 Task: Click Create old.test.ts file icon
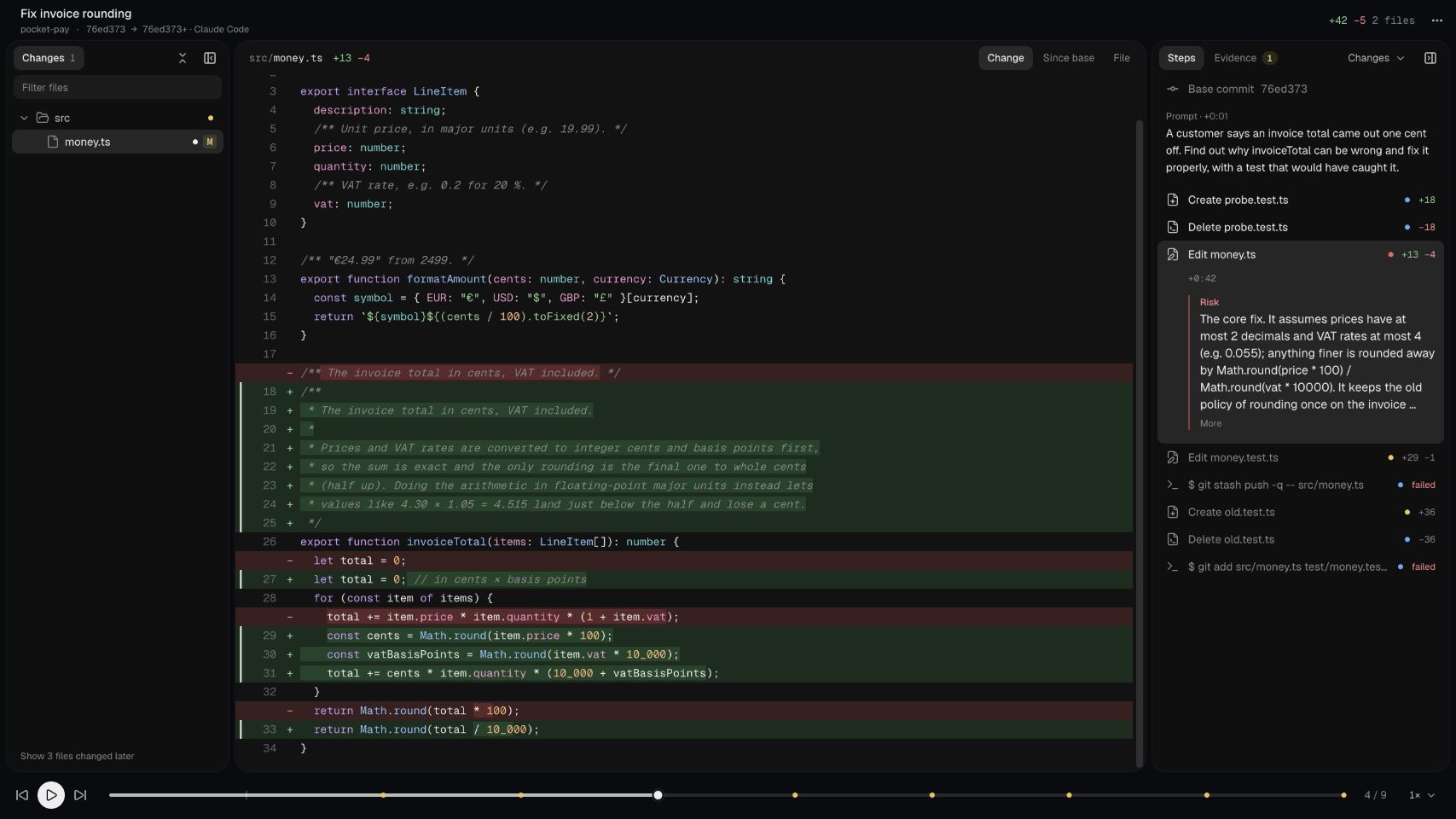1173,512
